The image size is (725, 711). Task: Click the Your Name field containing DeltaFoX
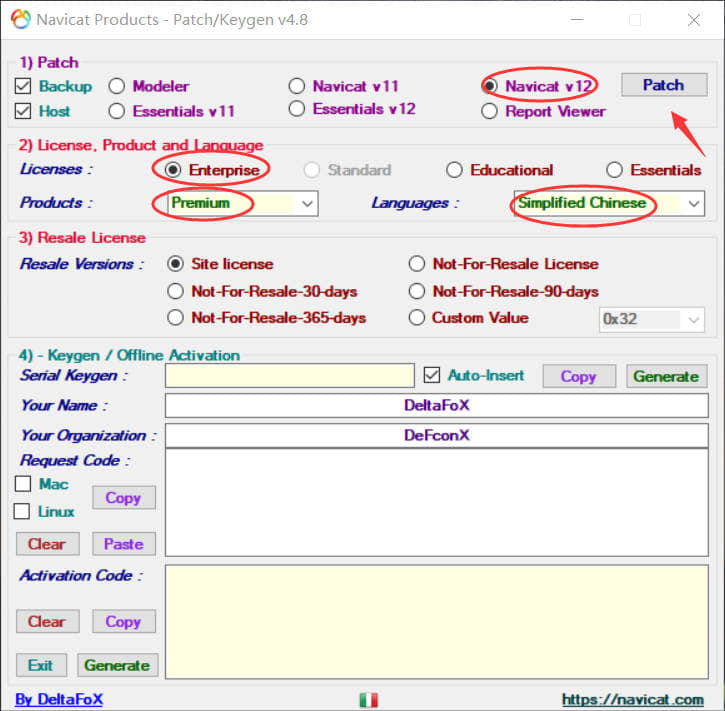436,405
